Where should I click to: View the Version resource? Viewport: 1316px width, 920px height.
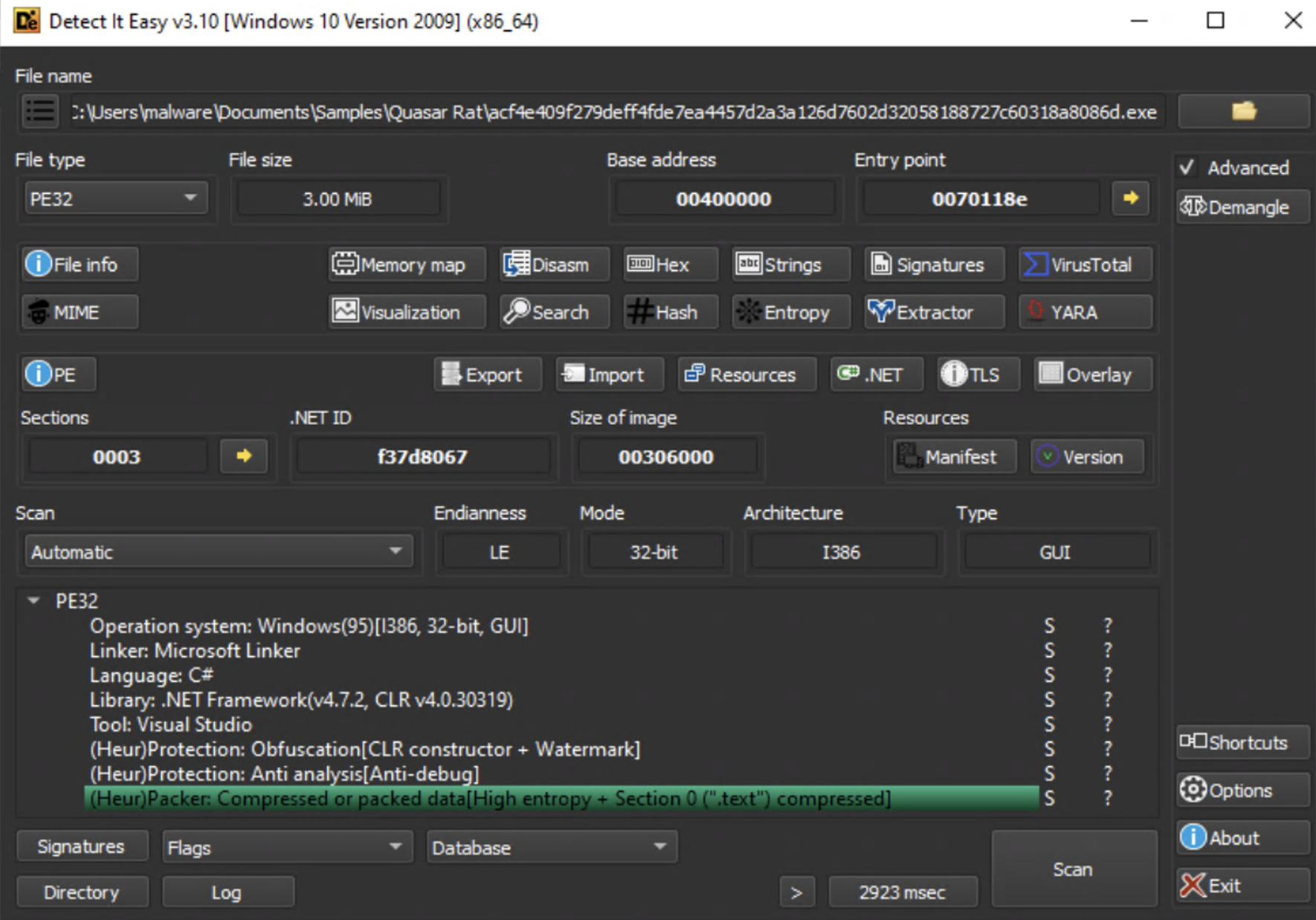(1087, 456)
